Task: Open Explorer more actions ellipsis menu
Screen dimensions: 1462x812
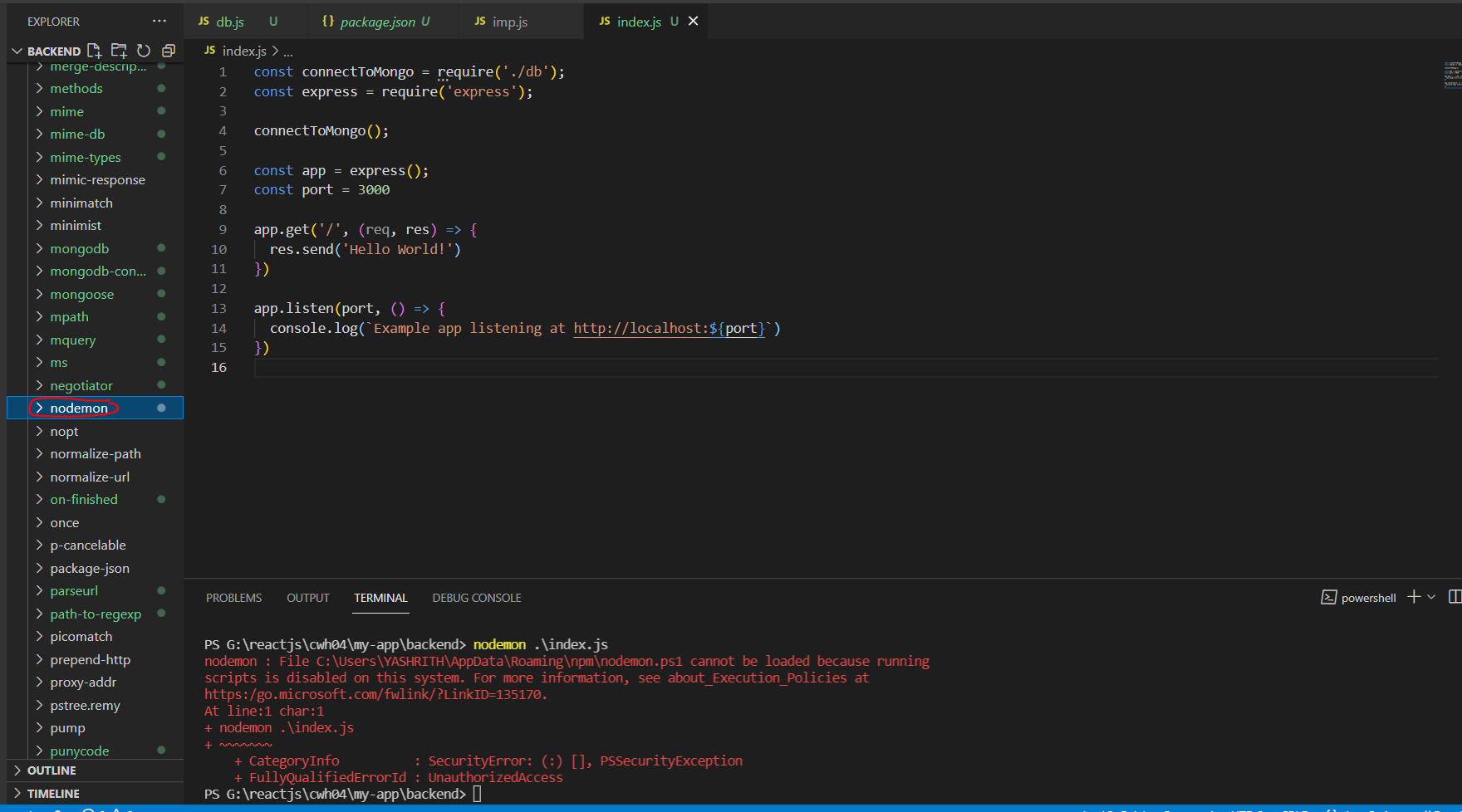Action: (x=159, y=21)
